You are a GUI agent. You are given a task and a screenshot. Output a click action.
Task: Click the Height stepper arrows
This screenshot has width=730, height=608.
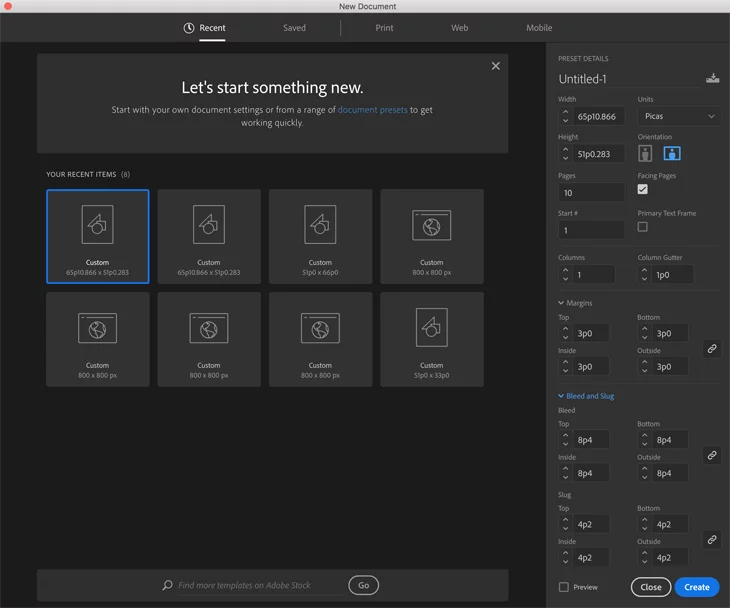[565, 154]
